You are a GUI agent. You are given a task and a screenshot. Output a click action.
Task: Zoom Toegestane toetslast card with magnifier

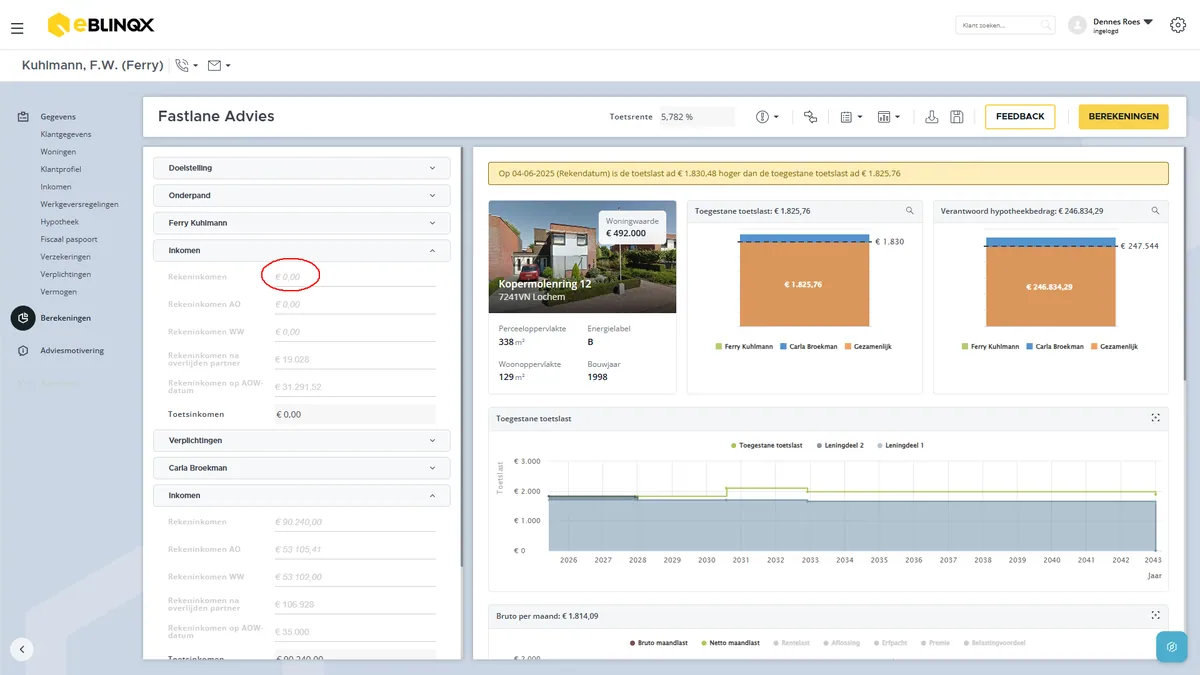(909, 211)
